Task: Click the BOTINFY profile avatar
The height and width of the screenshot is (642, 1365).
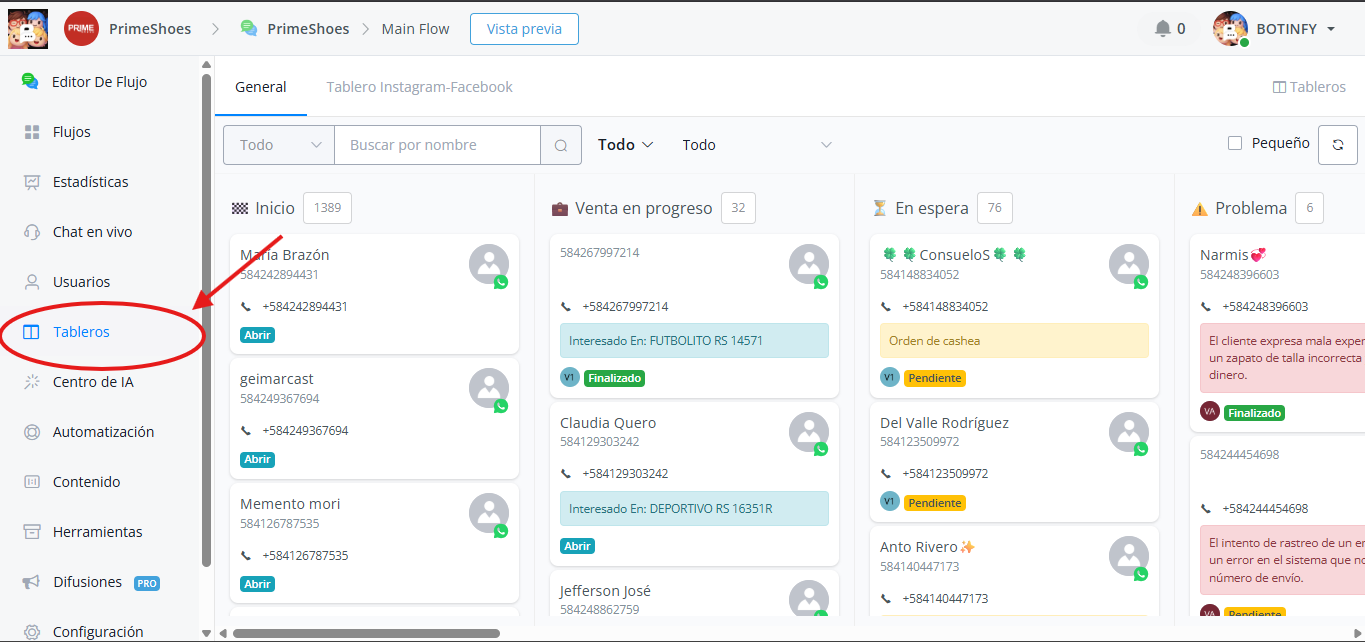Action: coord(1231,29)
